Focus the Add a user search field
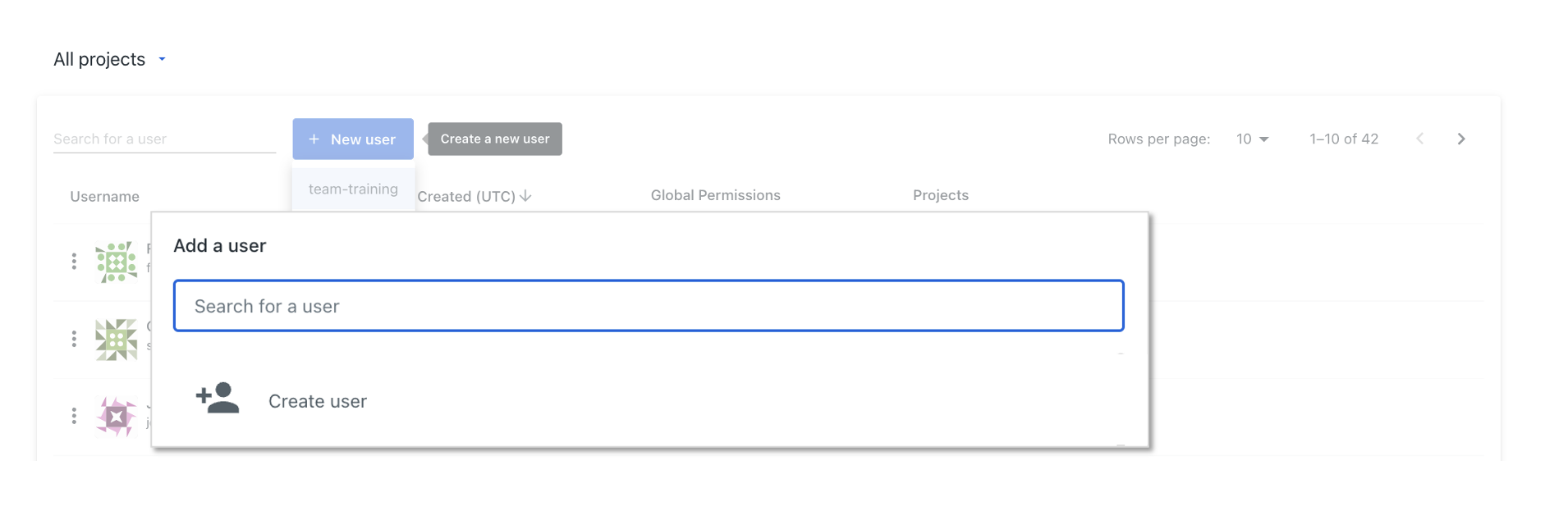This screenshot has width=1568, height=520. click(x=649, y=306)
